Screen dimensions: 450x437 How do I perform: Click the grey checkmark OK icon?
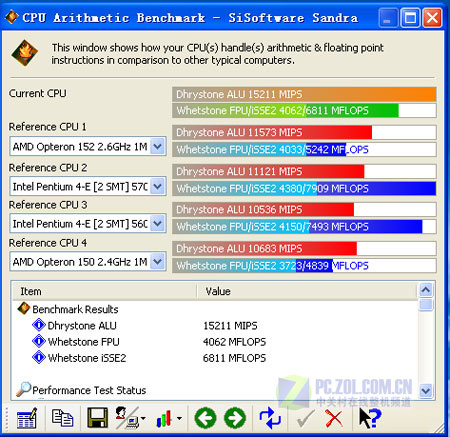pos(305,418)
